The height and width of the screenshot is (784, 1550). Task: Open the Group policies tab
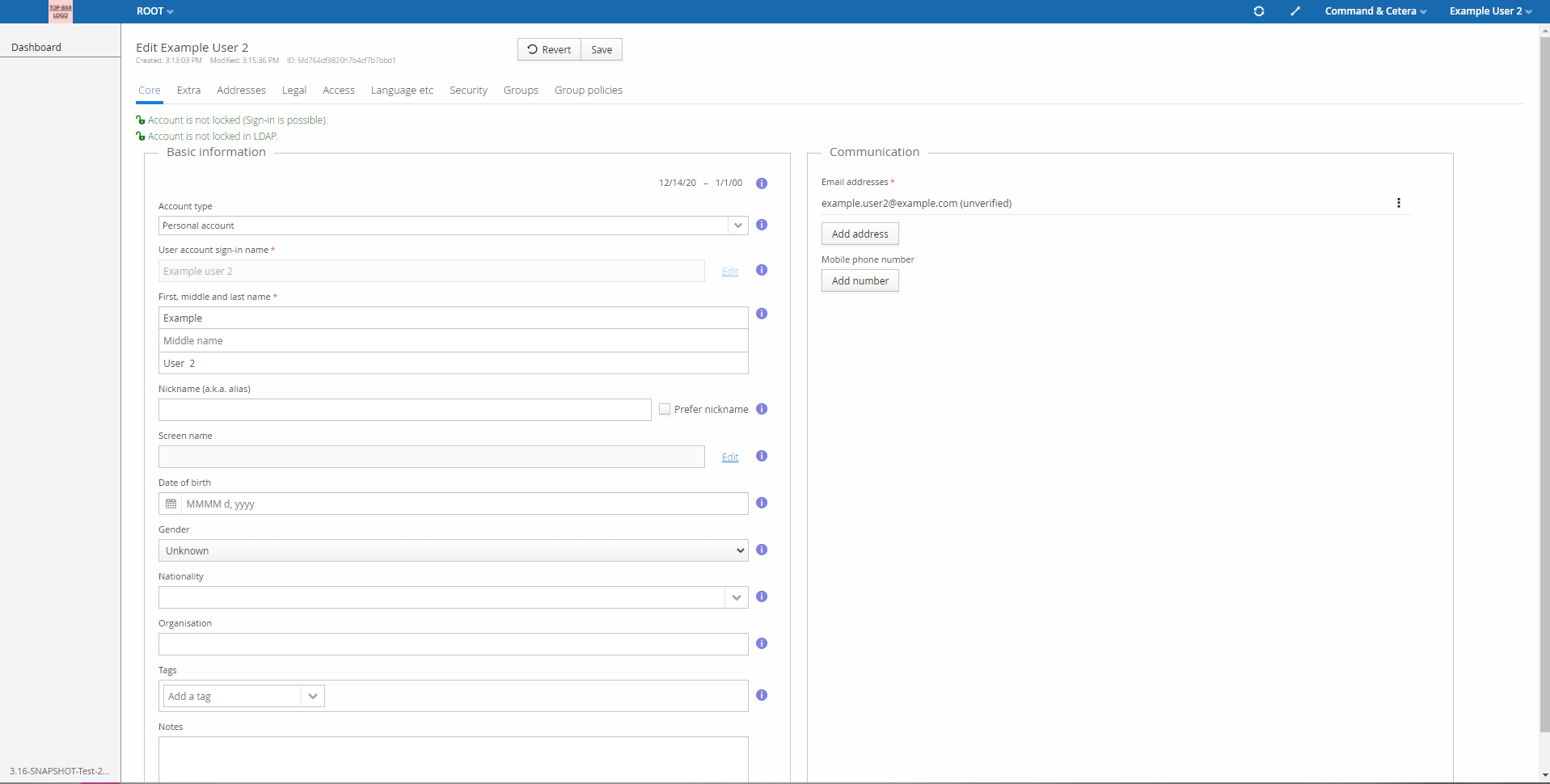[588, 91]
